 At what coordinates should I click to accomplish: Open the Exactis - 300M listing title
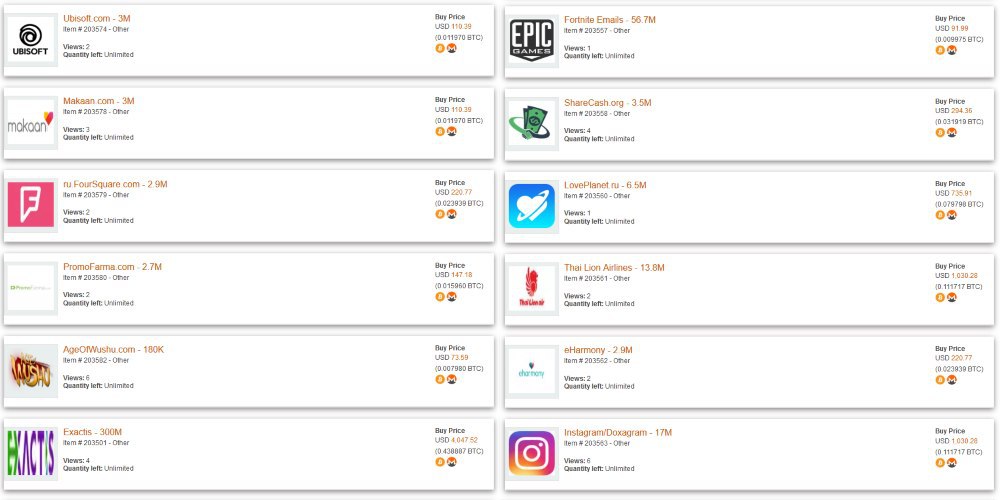pos(92,432)
